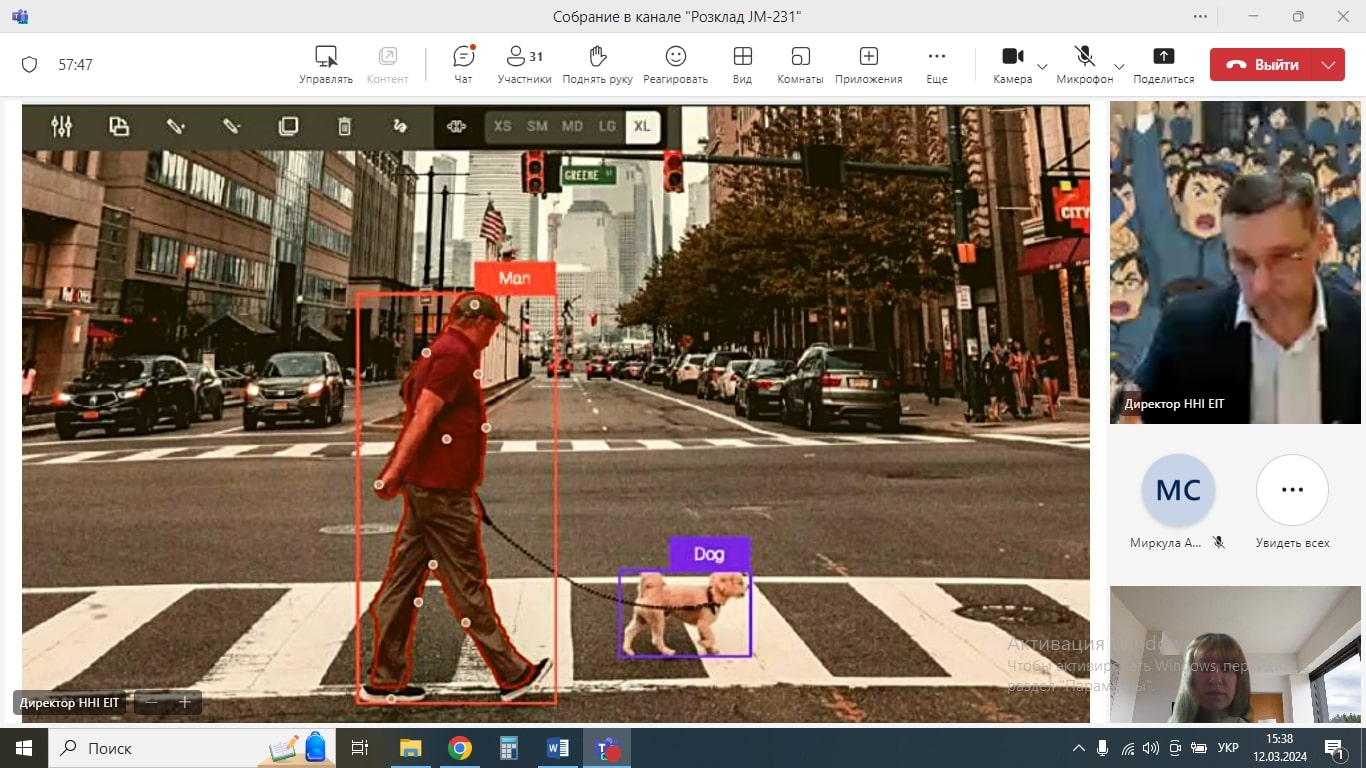Raise your hand in the meeting
The height and width of the screenshot is (768, 1366).
point(597,64)
